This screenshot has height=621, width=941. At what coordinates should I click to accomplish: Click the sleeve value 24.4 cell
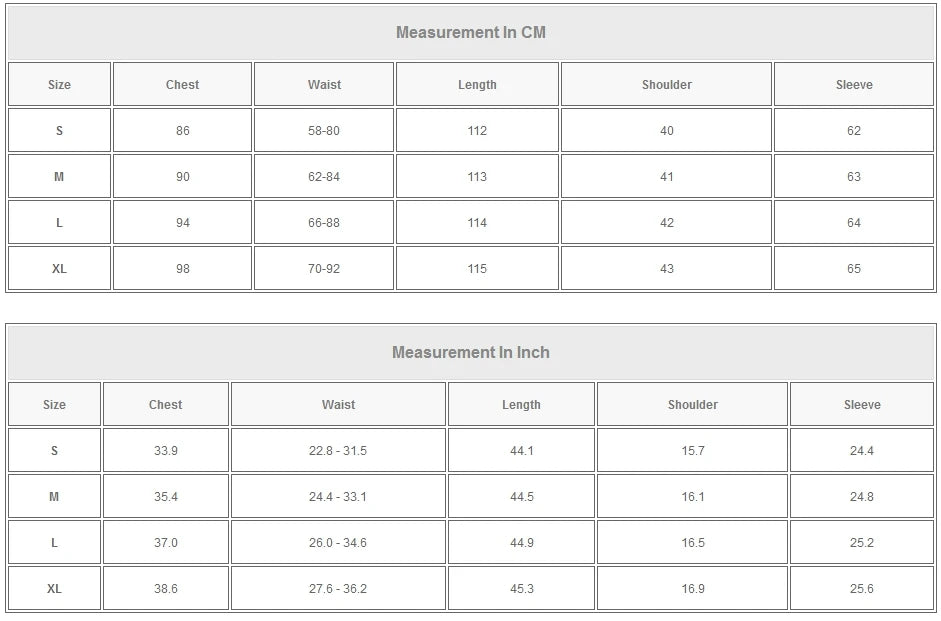(862, 451)
